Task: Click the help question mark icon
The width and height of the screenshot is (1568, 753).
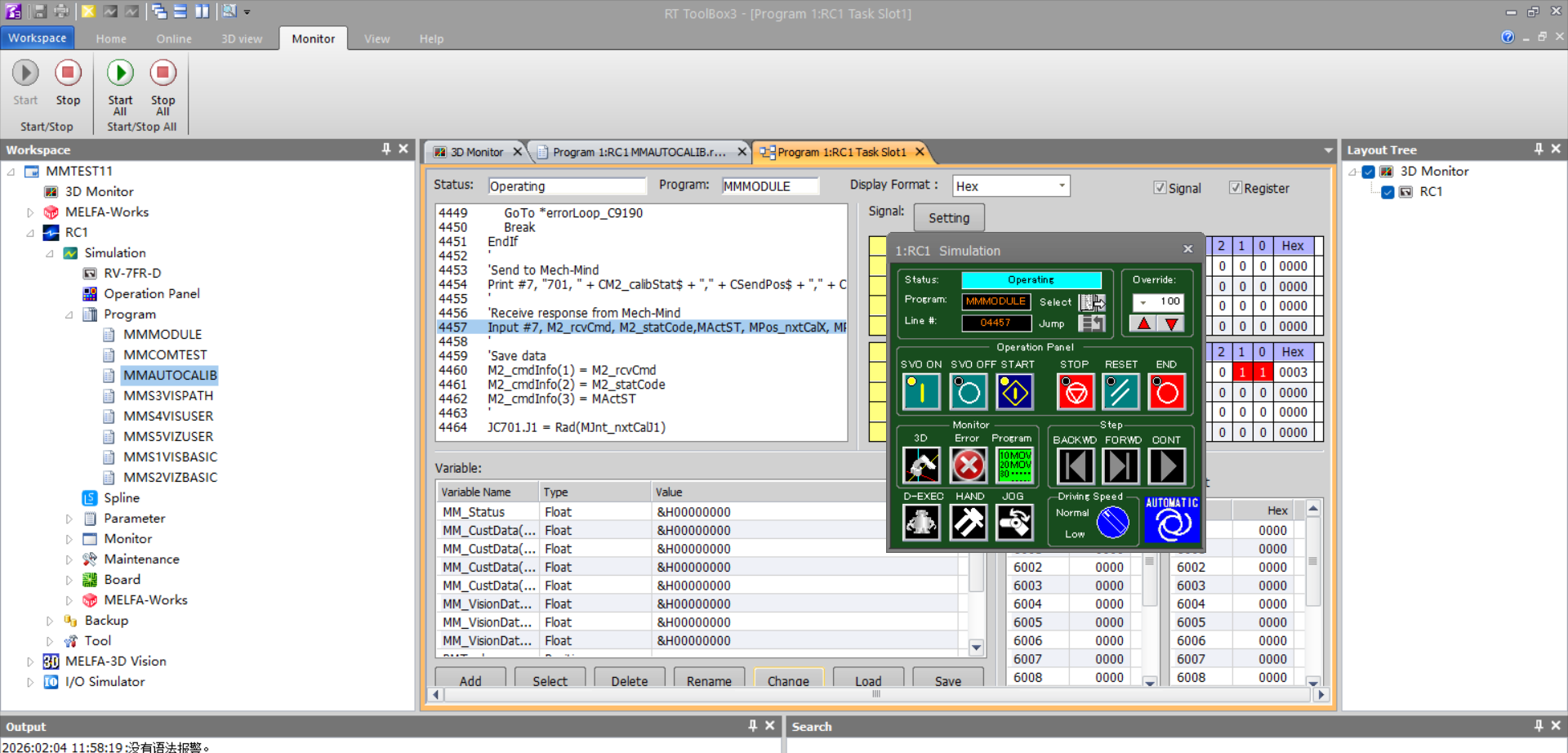Action: [1508, 37]
